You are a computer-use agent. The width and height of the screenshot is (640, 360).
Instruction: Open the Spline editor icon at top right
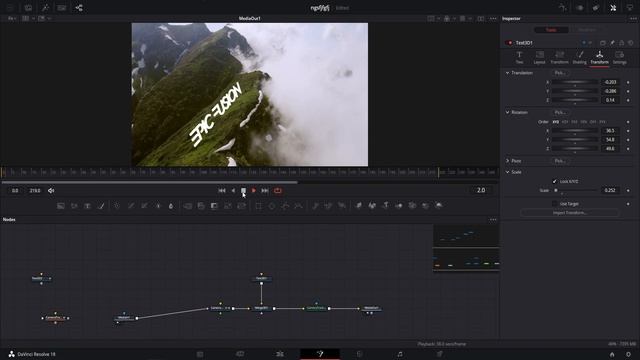point(562,8)
